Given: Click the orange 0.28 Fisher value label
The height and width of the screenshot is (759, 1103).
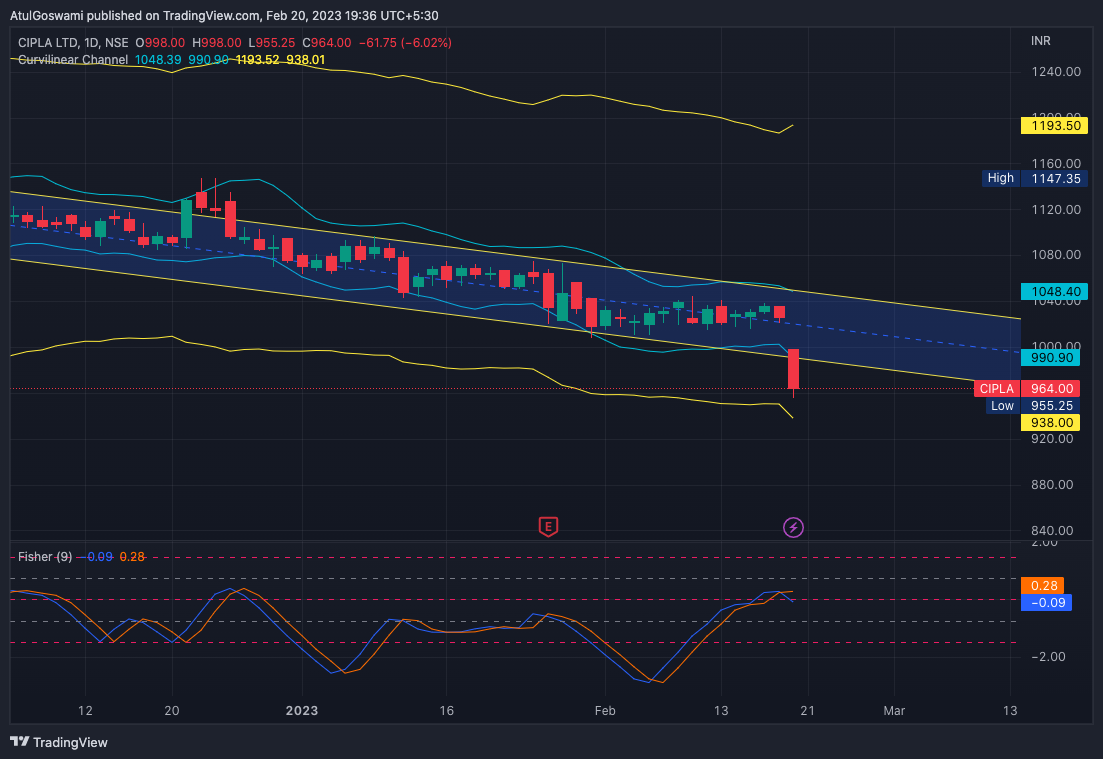Looking at the screenshot, I should [1043, 585].
